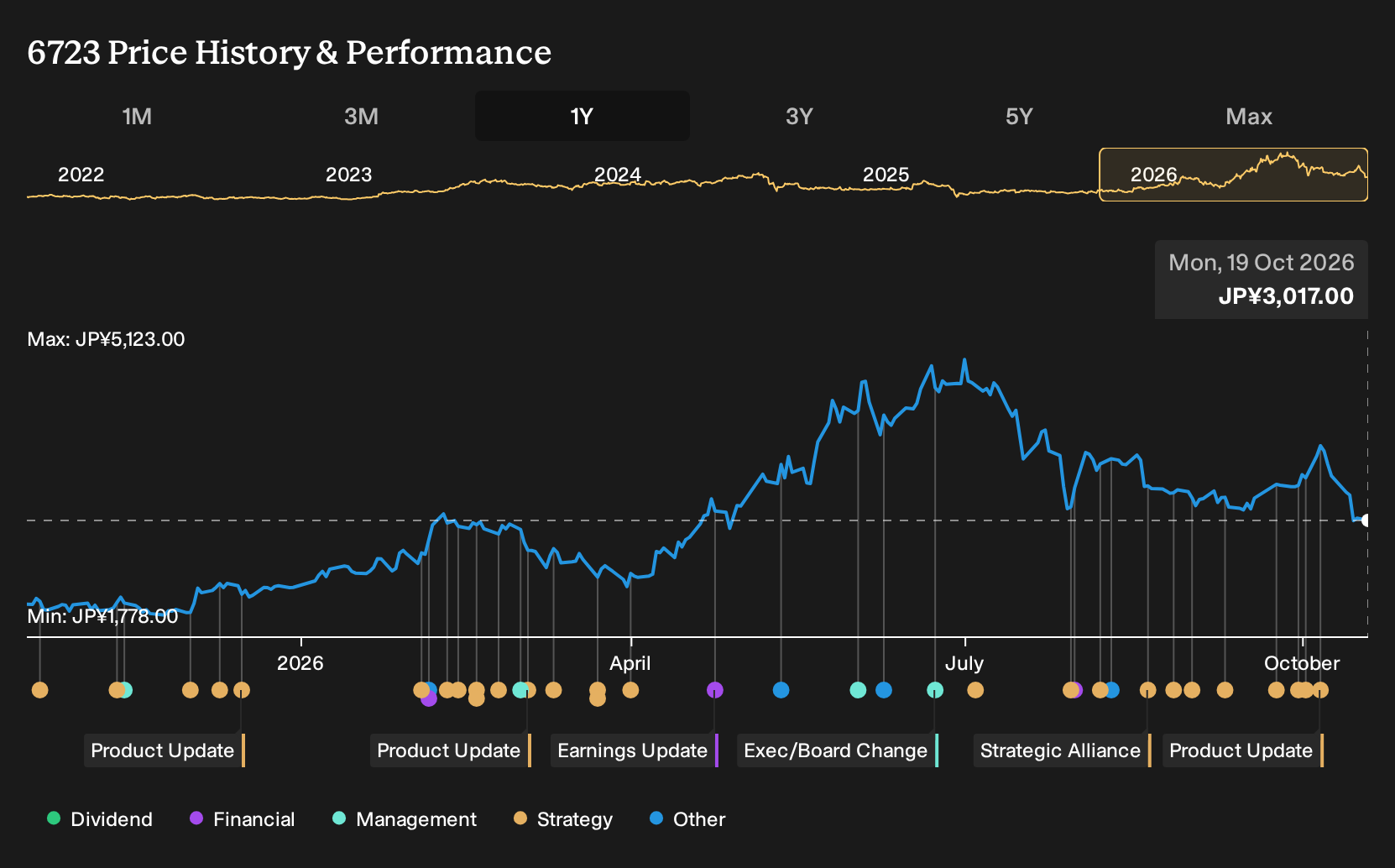
Task: Switch to the 1M time range
Action: [137, 116]
